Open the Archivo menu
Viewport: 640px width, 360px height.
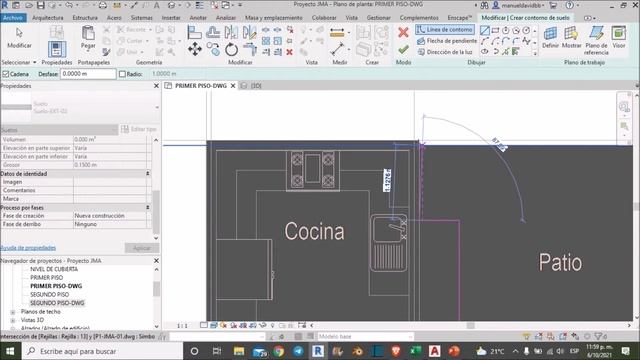(13, 18)
